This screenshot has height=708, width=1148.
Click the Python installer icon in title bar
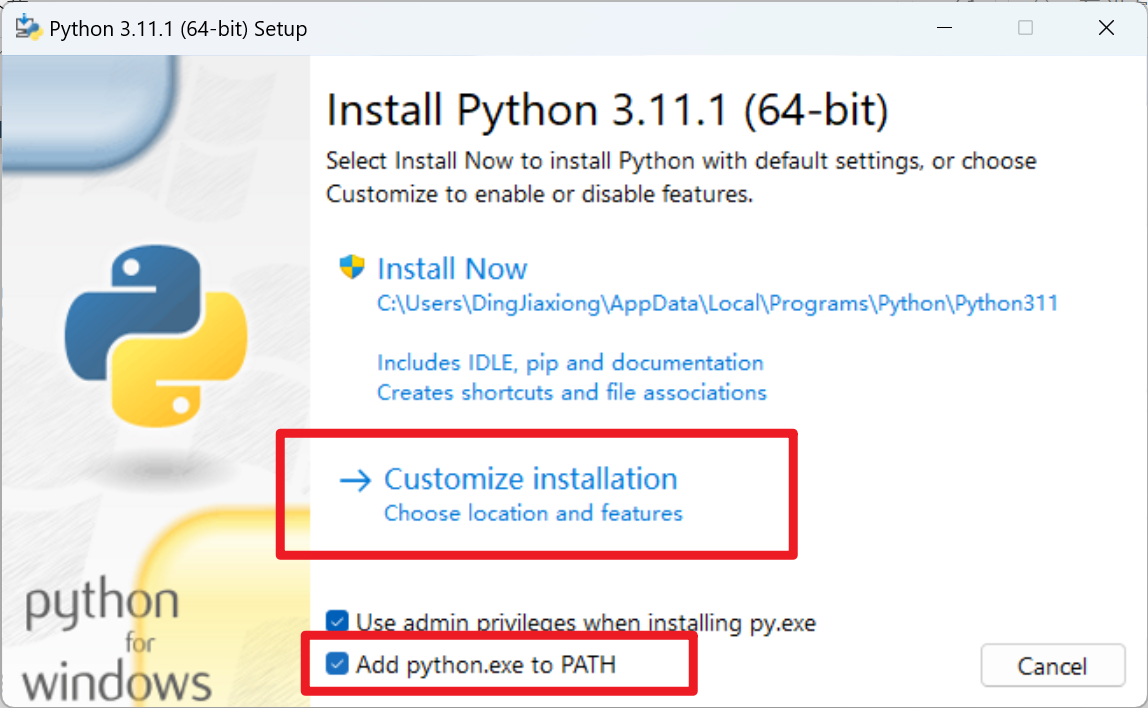[x=27, y=27]
